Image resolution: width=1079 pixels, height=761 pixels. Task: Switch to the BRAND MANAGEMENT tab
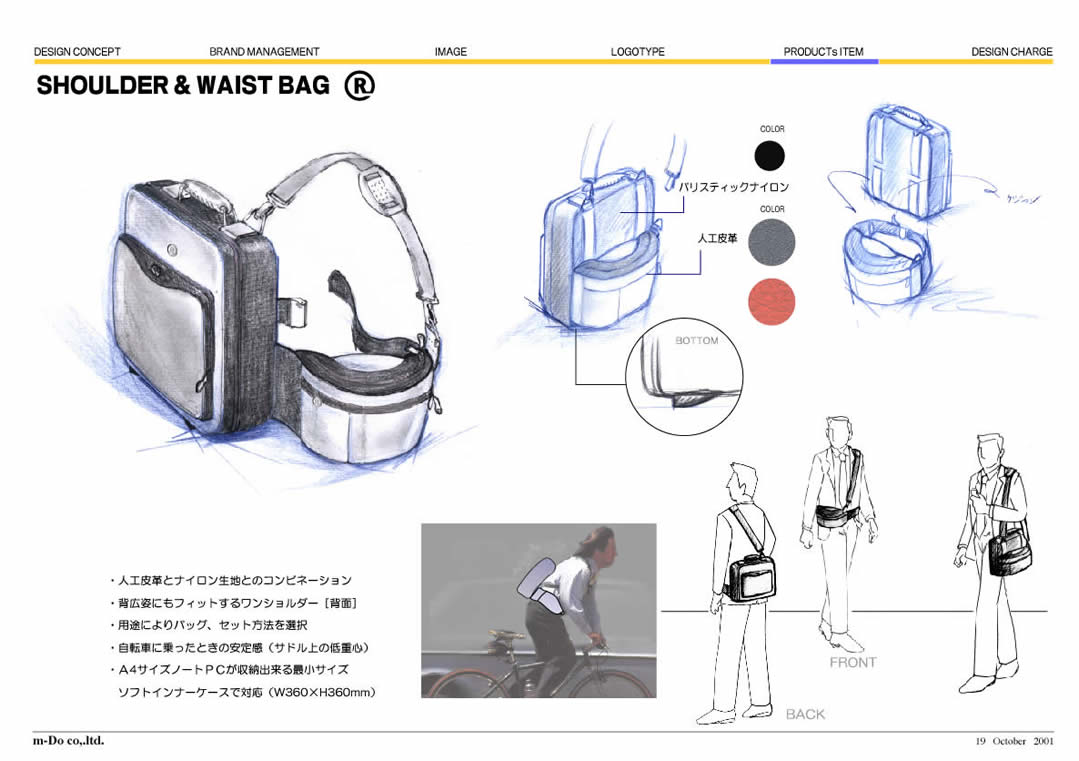pos(264,52)
